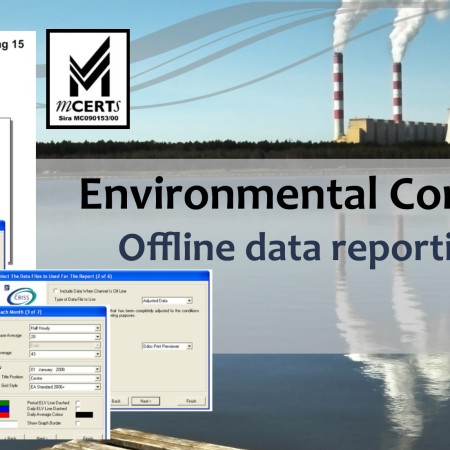The width and height of the screenshot is (450, 450).
Task: Tick the Period ELV Line Dashed checkbox
Action: 77,403
